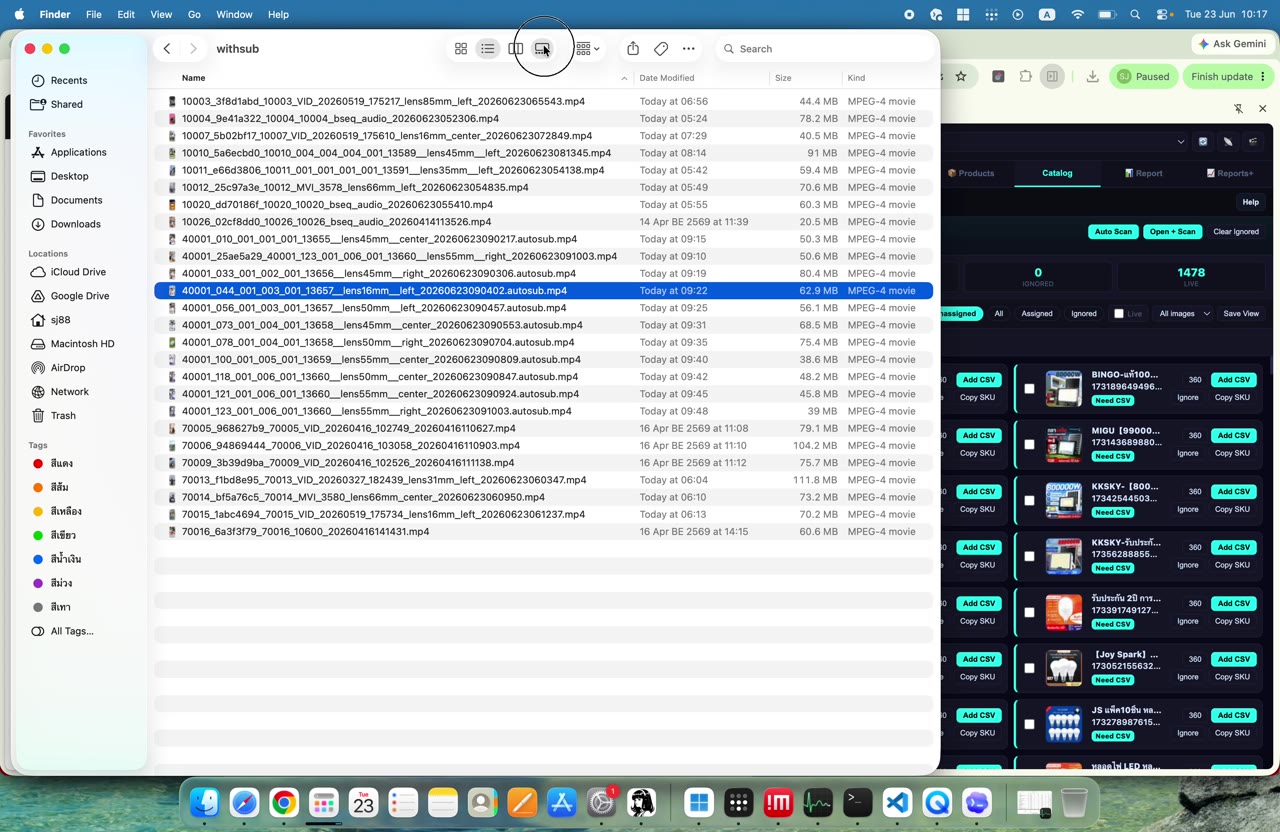This screenshot has height=832, width=1280.
Task: Click the Save View button
Action: (x=1241, y=313)
